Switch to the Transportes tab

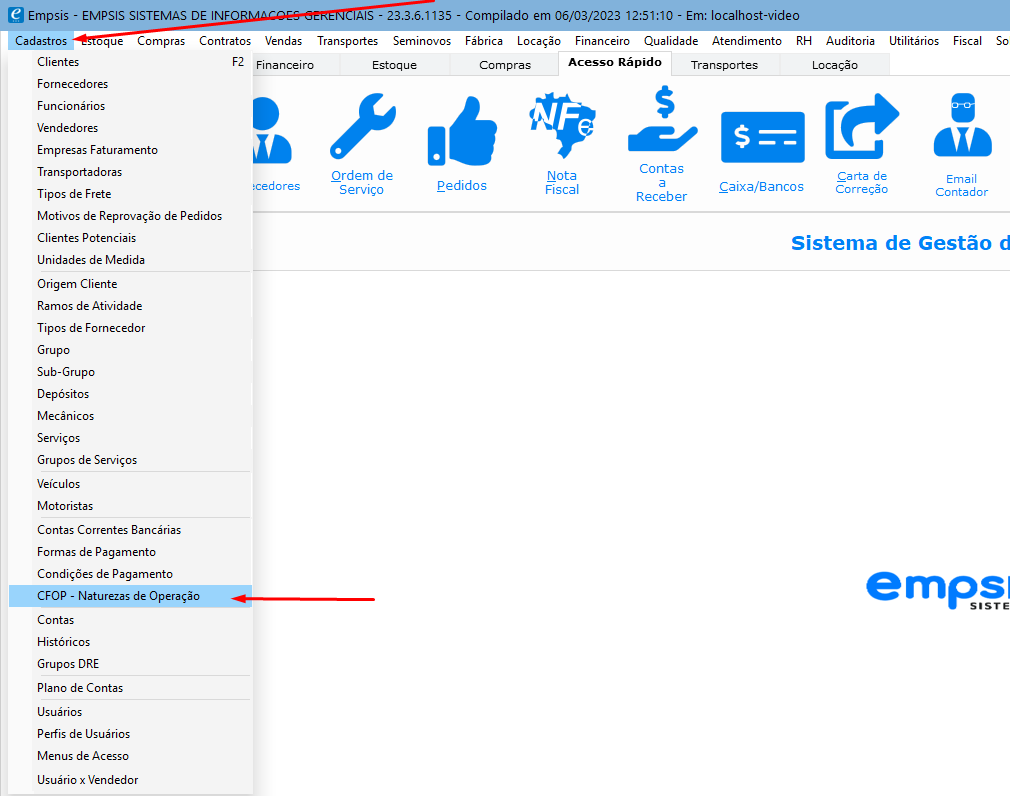tap(725, 64)
